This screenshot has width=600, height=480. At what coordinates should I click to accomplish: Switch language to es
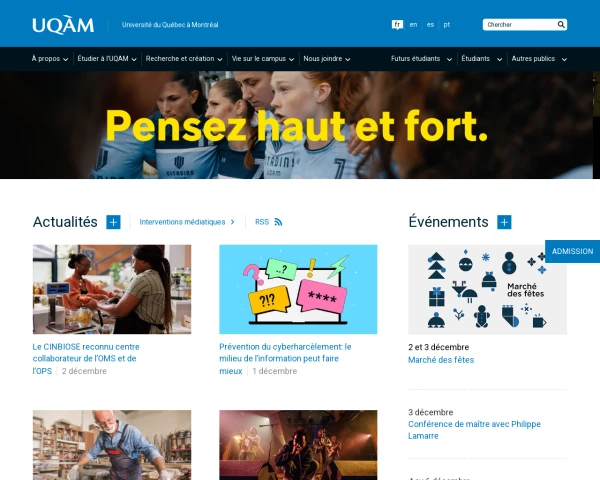click(x=430, y=24)
